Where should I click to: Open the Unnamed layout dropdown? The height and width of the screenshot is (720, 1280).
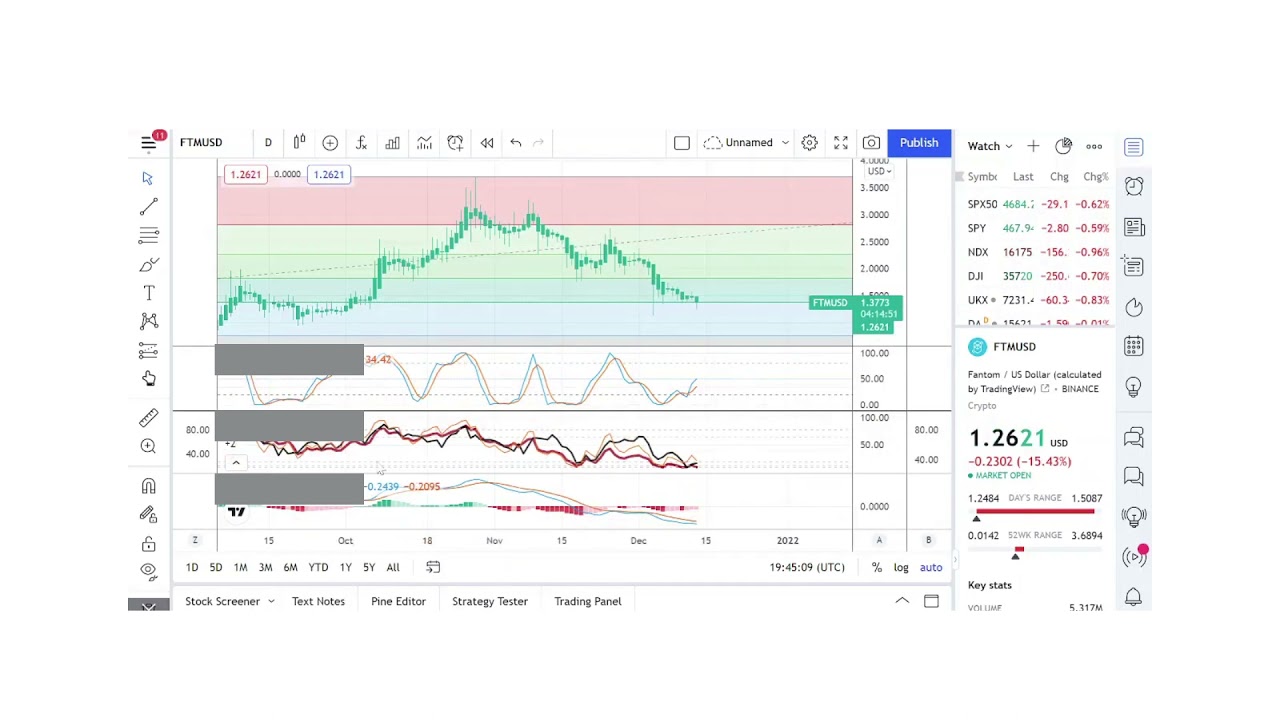(x=746, y=143)
